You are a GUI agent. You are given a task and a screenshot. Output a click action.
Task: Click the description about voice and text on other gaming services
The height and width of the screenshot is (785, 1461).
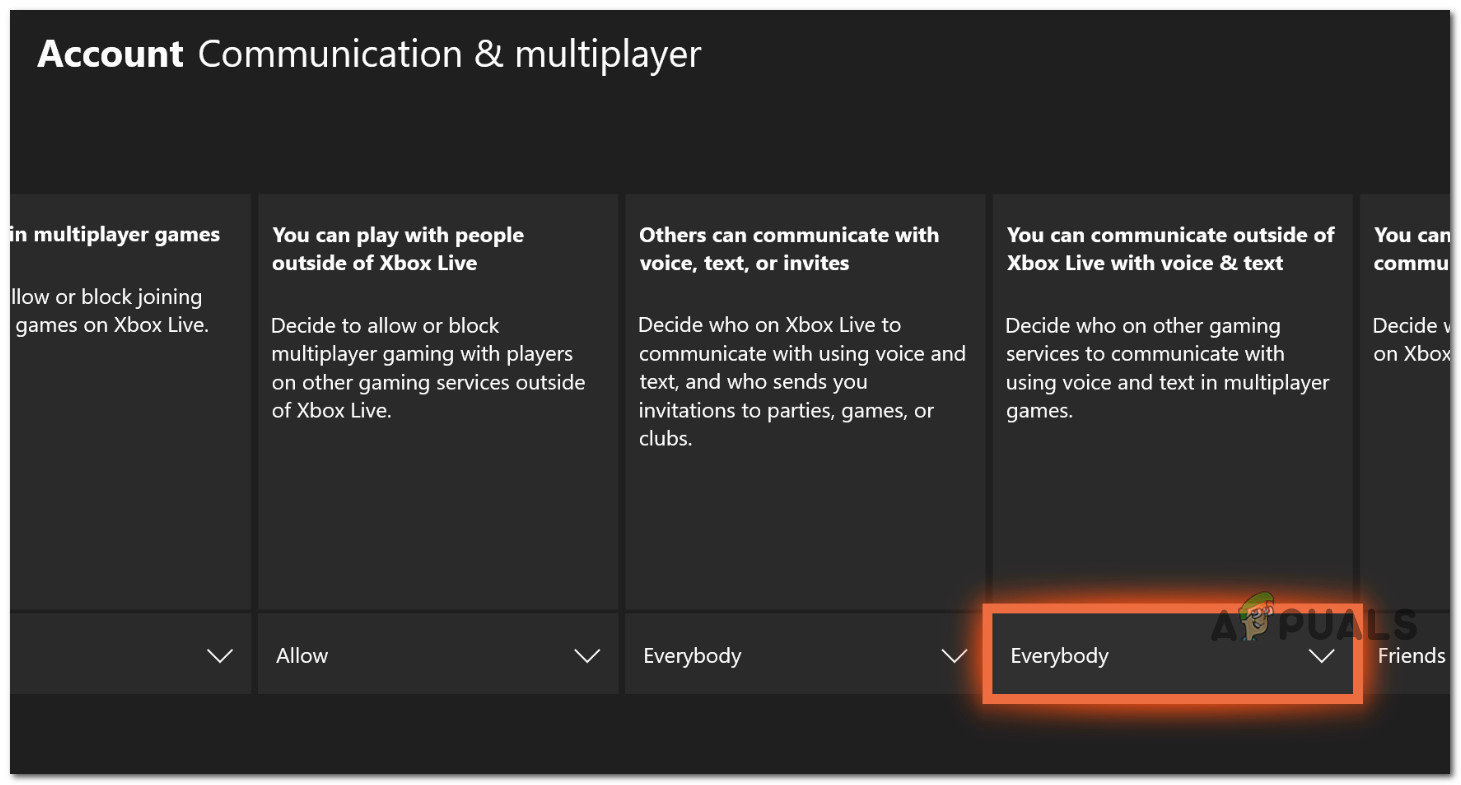point(1167,368)
